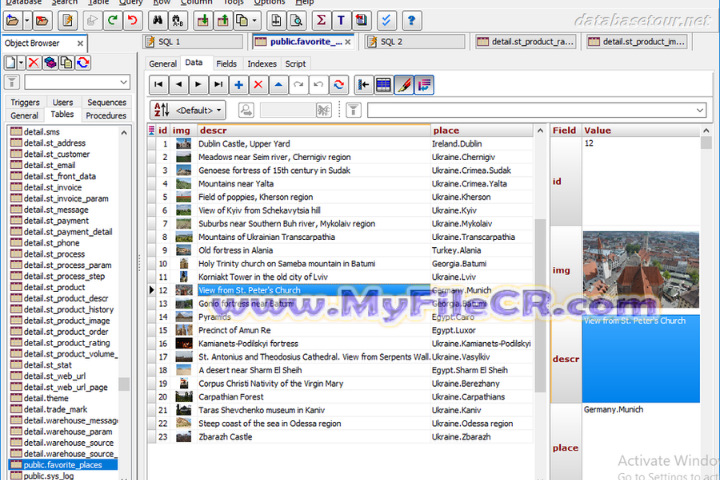Go to first record button
Image resolution: width=720 pixels, height=480 pixels.
[x=158, y=85]
